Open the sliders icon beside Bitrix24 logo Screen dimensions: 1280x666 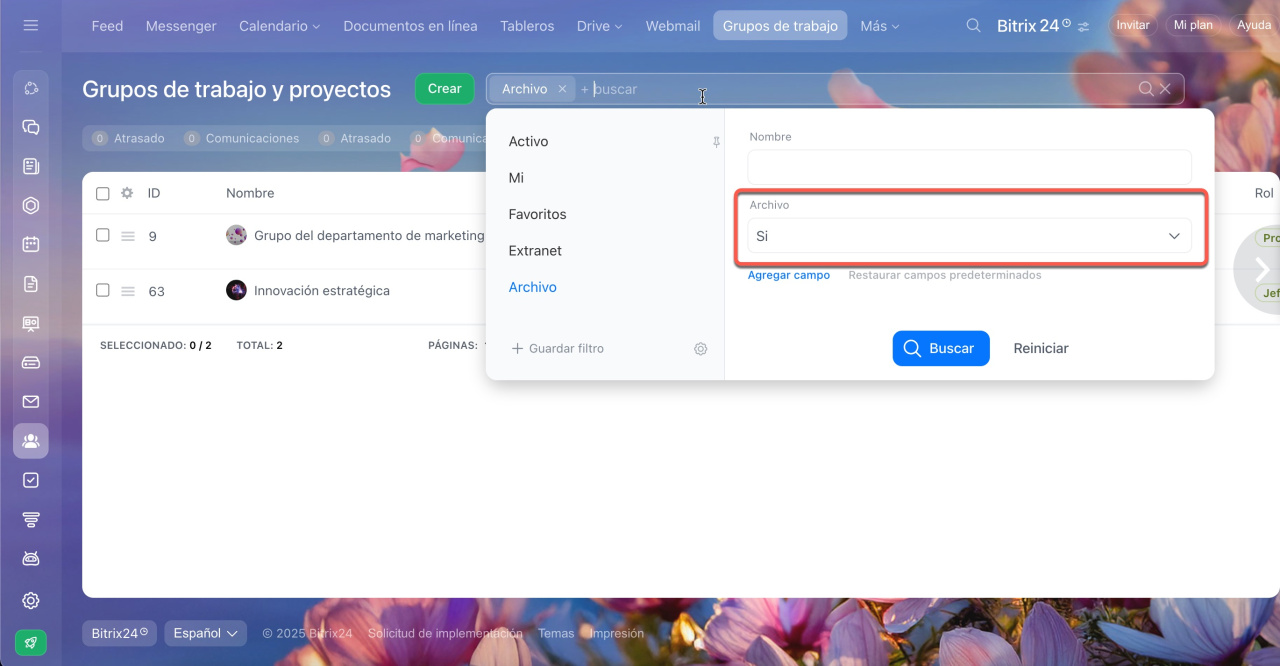1083,27
